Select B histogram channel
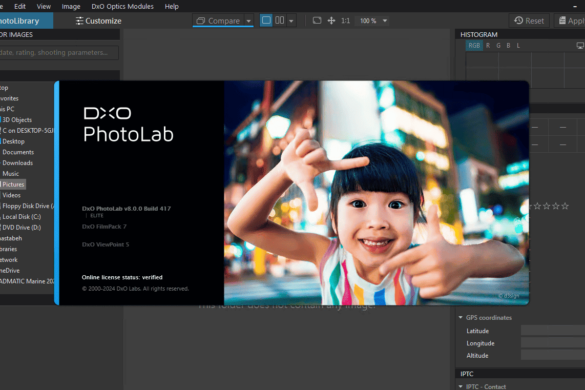The width and height of the screenshot is (585, 390). coord(508,46)
